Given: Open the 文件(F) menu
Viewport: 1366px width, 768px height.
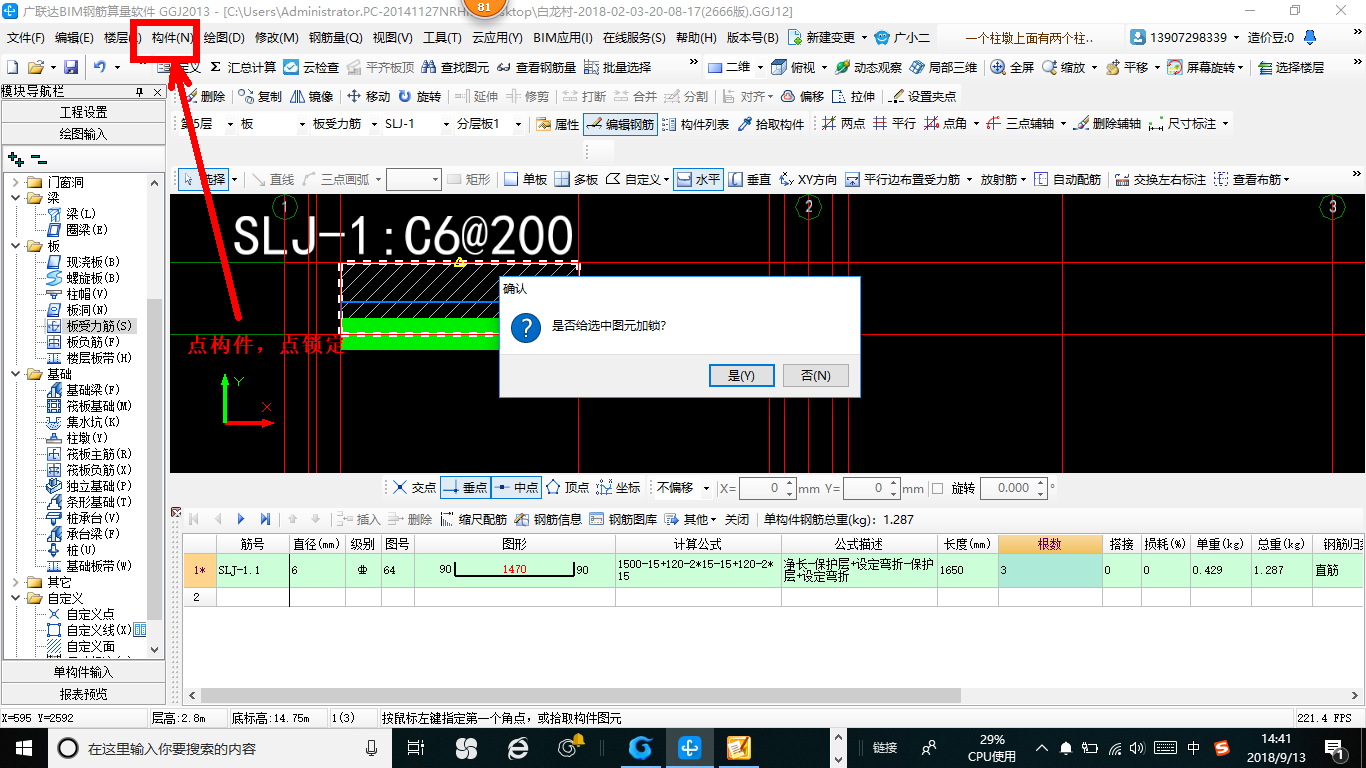Looking at the screenshot, I should 26,38.
